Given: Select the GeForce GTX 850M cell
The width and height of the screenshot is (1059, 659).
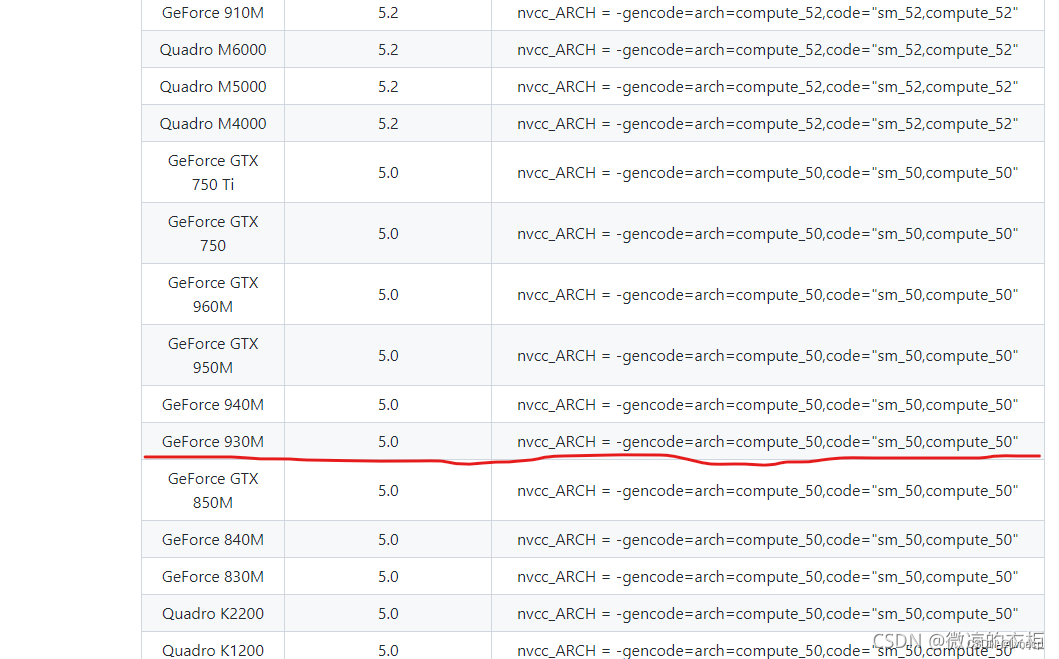Looking at the screenshot, I should 213,491.
